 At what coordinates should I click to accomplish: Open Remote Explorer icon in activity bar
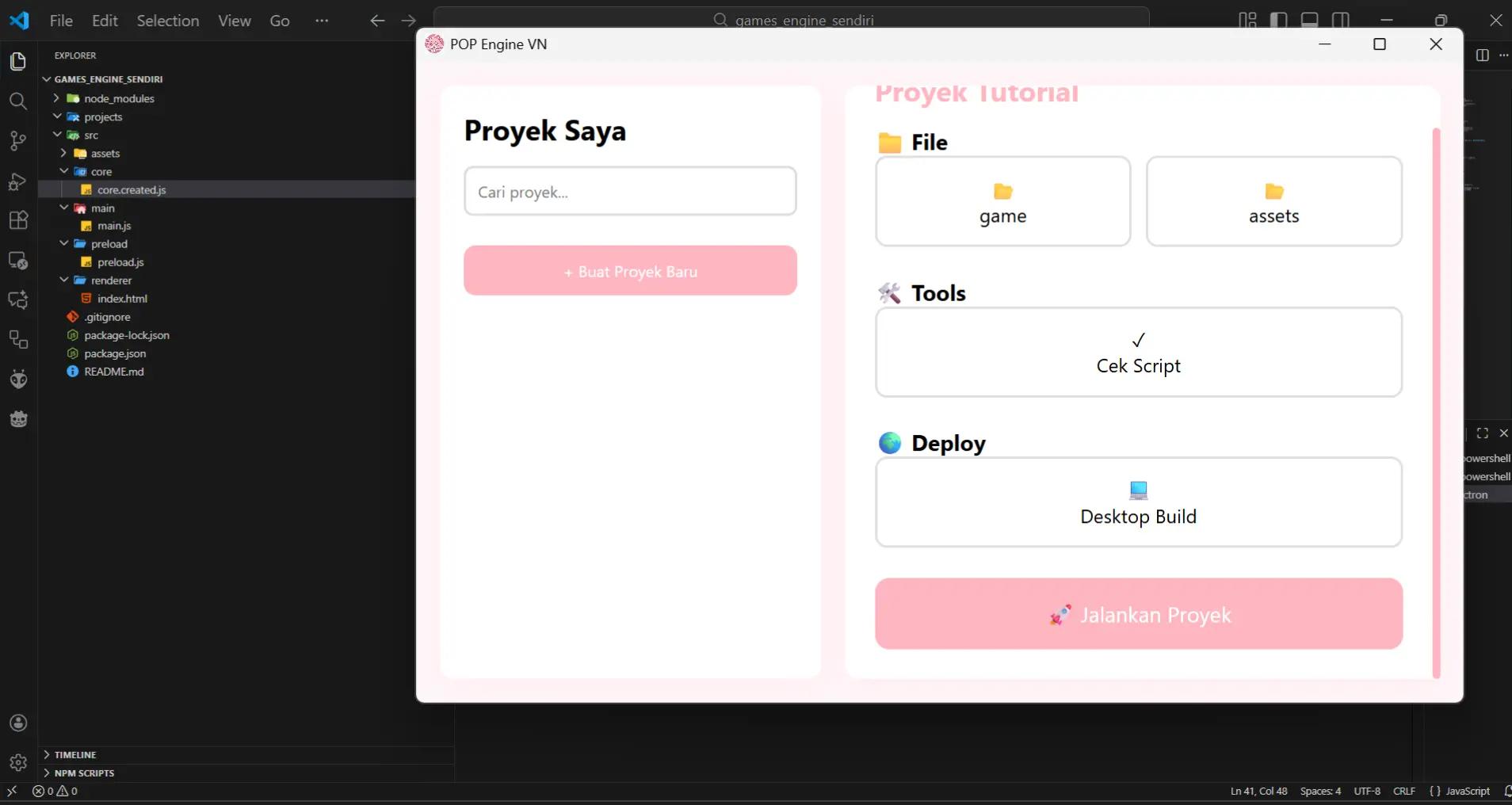18,260
